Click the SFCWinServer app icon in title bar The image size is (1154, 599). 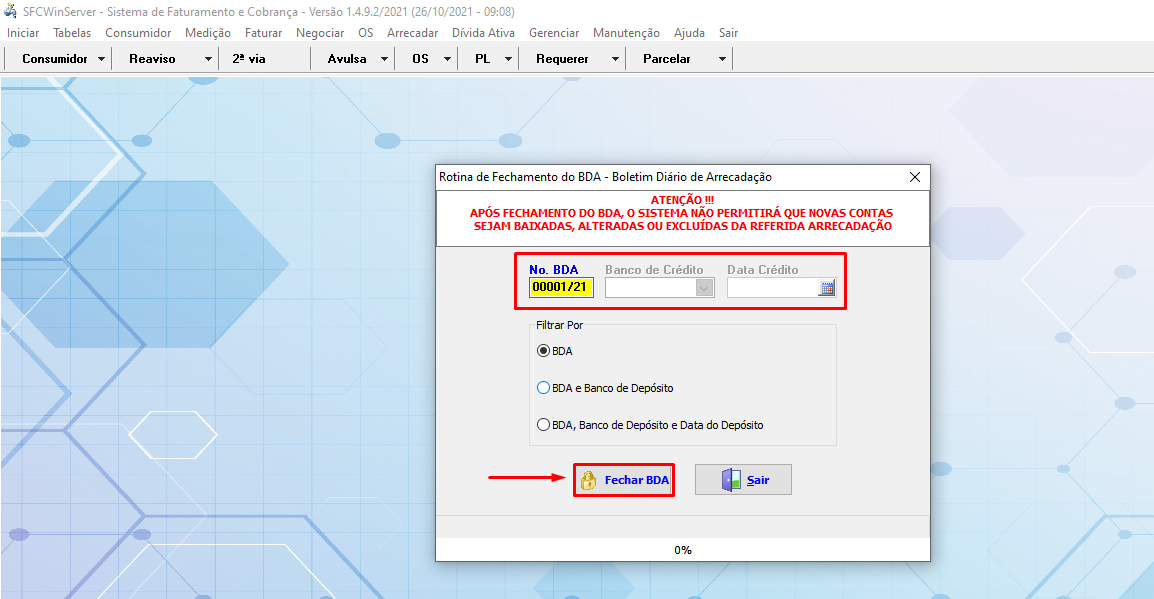[x=11, y=11]
